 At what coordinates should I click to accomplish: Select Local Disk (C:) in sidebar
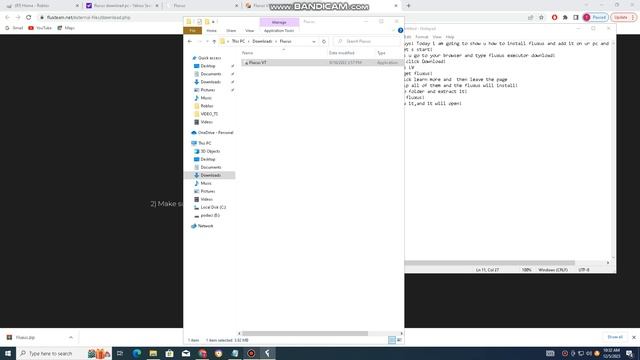coord(213,207)
